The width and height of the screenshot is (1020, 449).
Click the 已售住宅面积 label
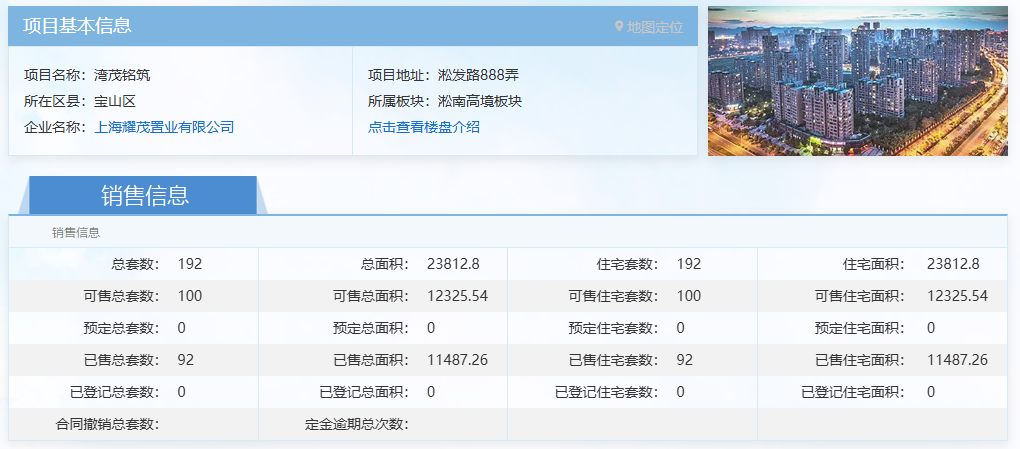(860, 360)
